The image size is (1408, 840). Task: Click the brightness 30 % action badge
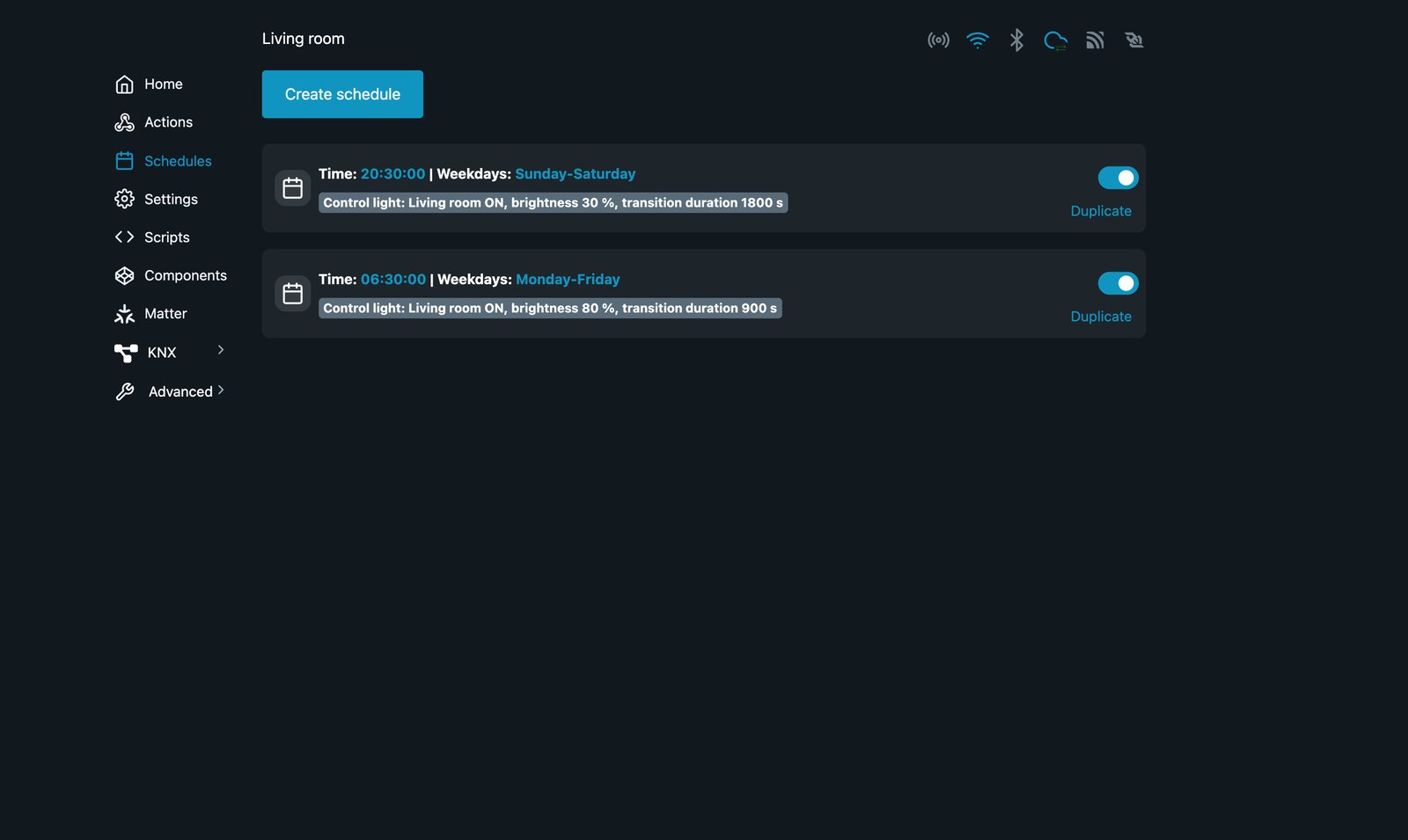tap(553, 203)
